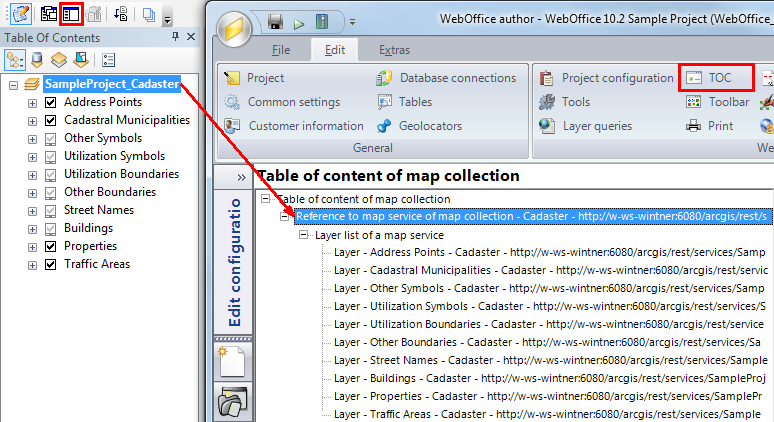This screenshot has height=422, width=774.
Task: Toggle Utilization Boundaries layer checkbox
Action: [50, 175]
